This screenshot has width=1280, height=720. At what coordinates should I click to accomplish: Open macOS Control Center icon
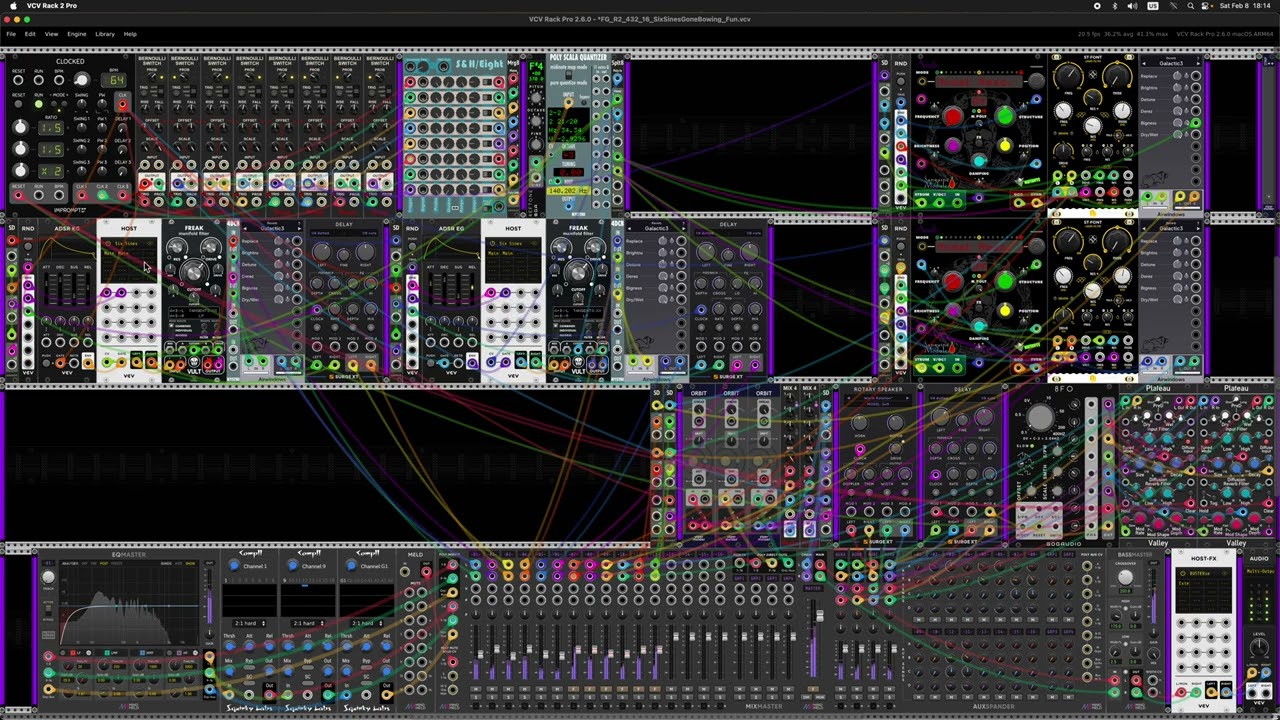click(x=1207, y=6)
